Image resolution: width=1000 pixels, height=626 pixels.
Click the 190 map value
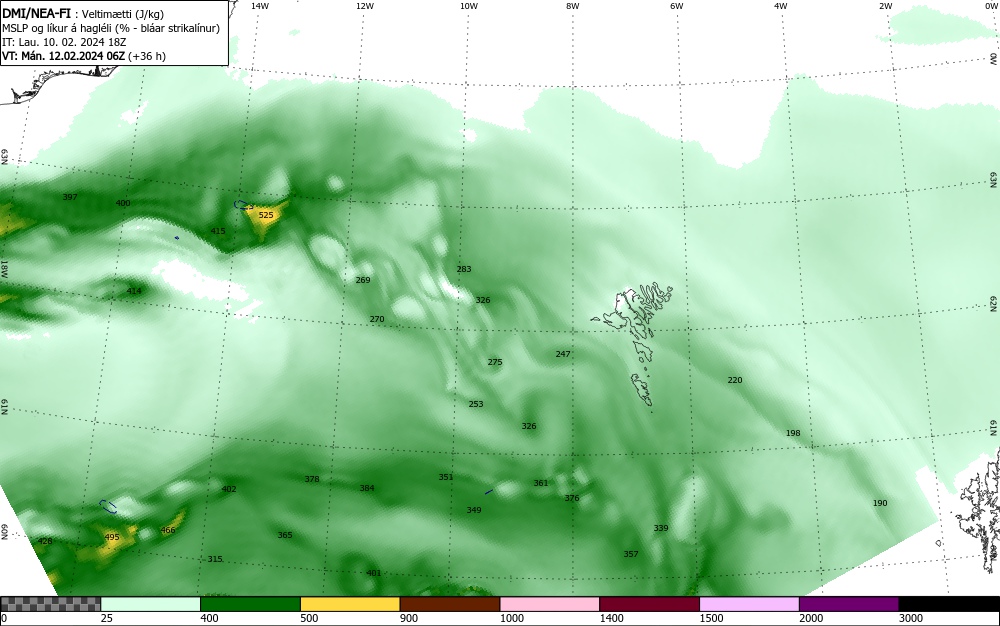[880, 503]
